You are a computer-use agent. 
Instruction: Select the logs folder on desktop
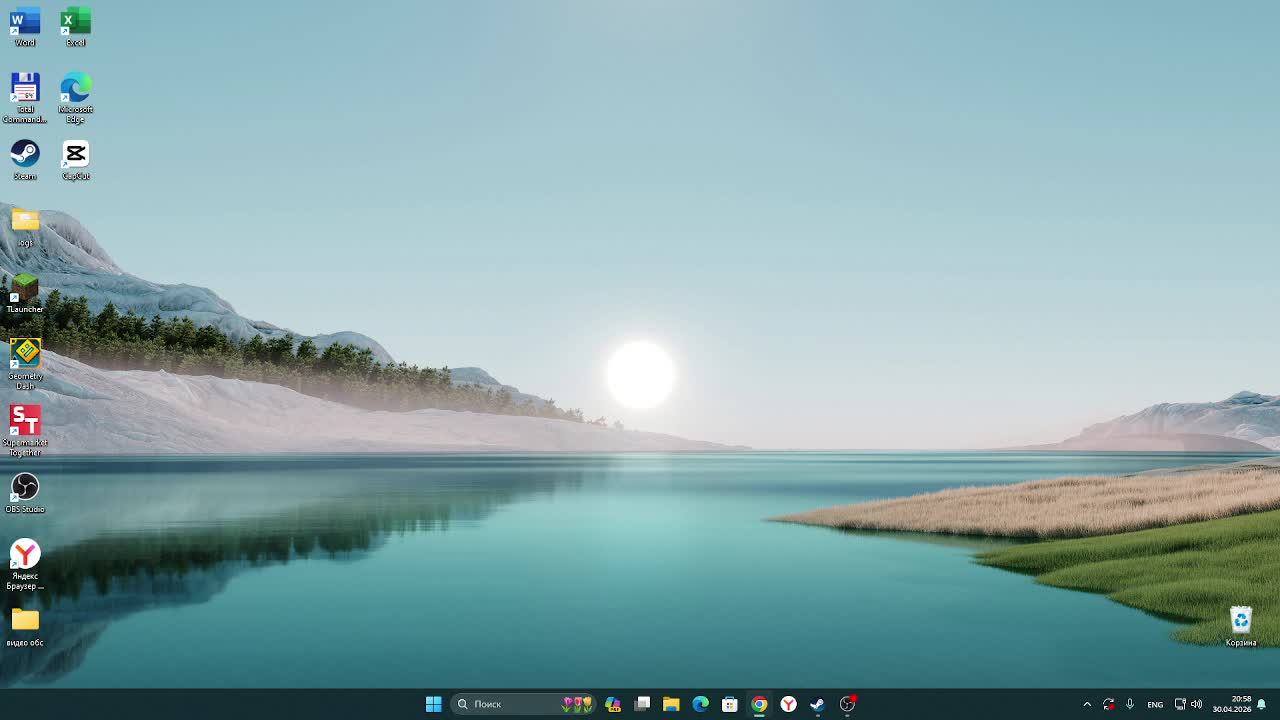[x=25, y=227]
